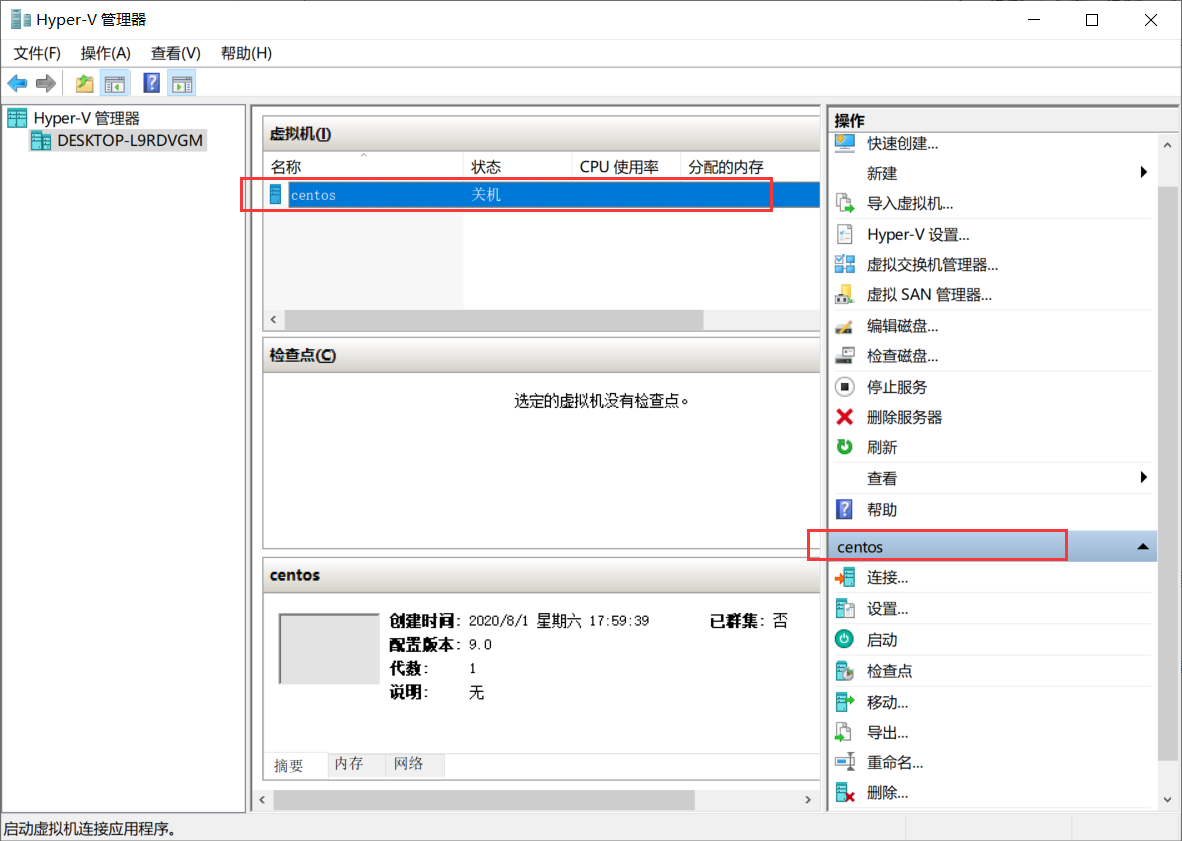Click the Forward arrow toolbar icon
This screenshot has width=1182, height=841.
pyautogui.click(x=46, y=83)
